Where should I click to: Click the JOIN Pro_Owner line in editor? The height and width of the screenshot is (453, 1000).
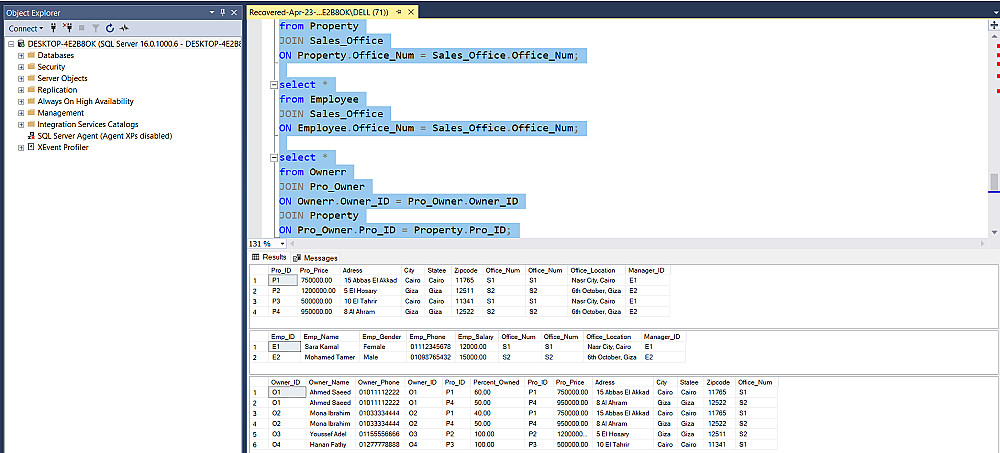(x=322, y=187)
